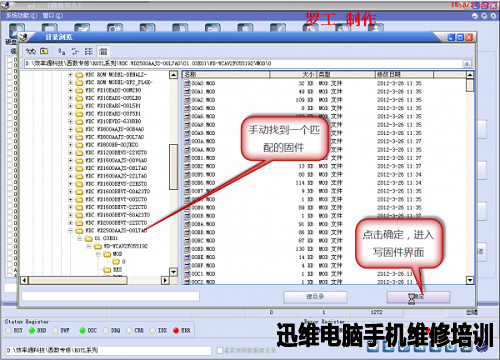Click the tree view icon in dialog toolbar

(x=75, y=51)
